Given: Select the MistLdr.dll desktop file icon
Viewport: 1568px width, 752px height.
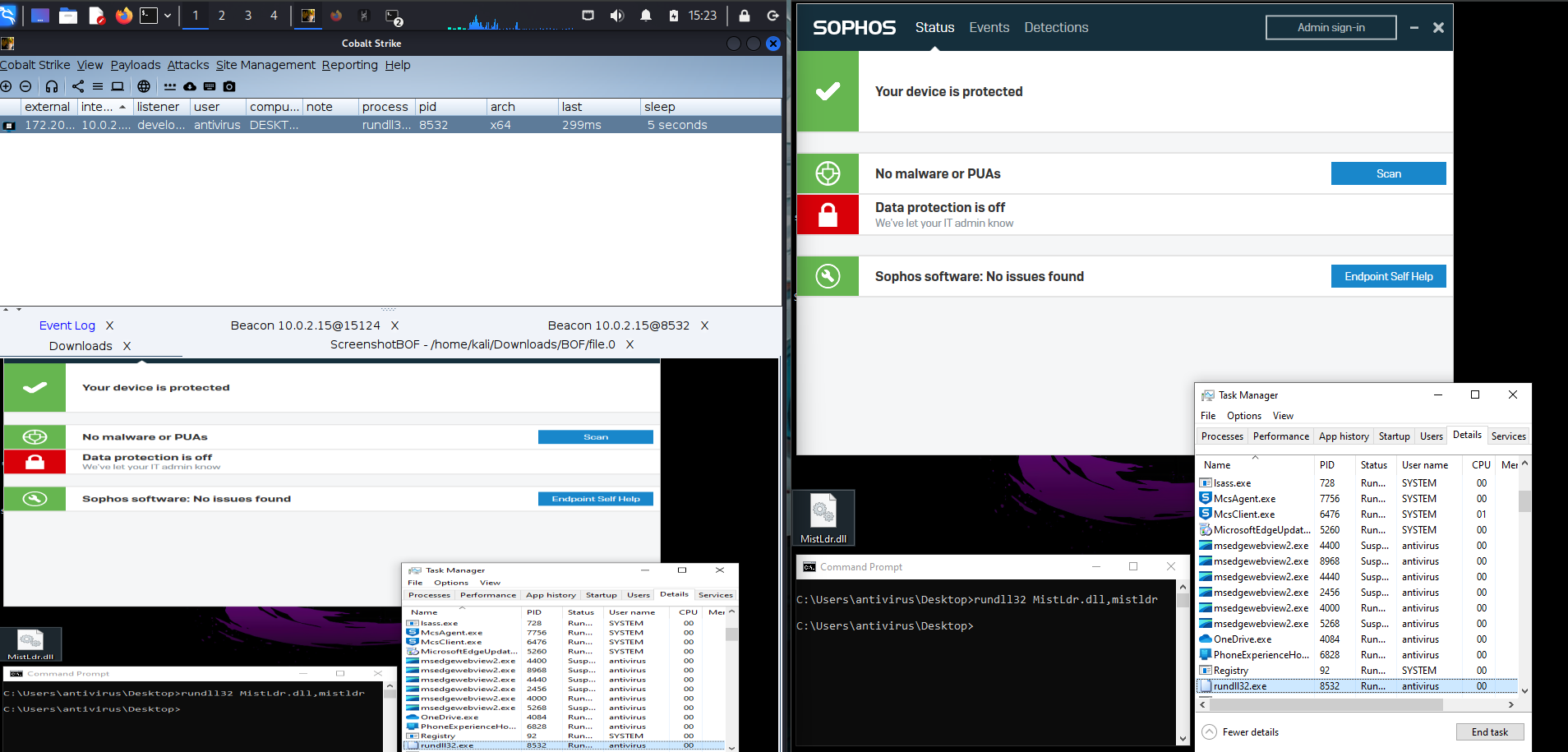Looking at the screenshot, I should point(823,518).
